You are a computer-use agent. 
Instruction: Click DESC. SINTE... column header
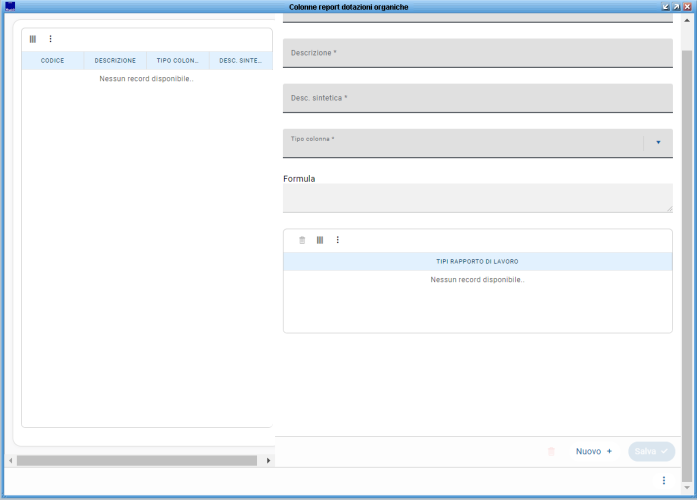pyautogui.click(x=240, y=60)
